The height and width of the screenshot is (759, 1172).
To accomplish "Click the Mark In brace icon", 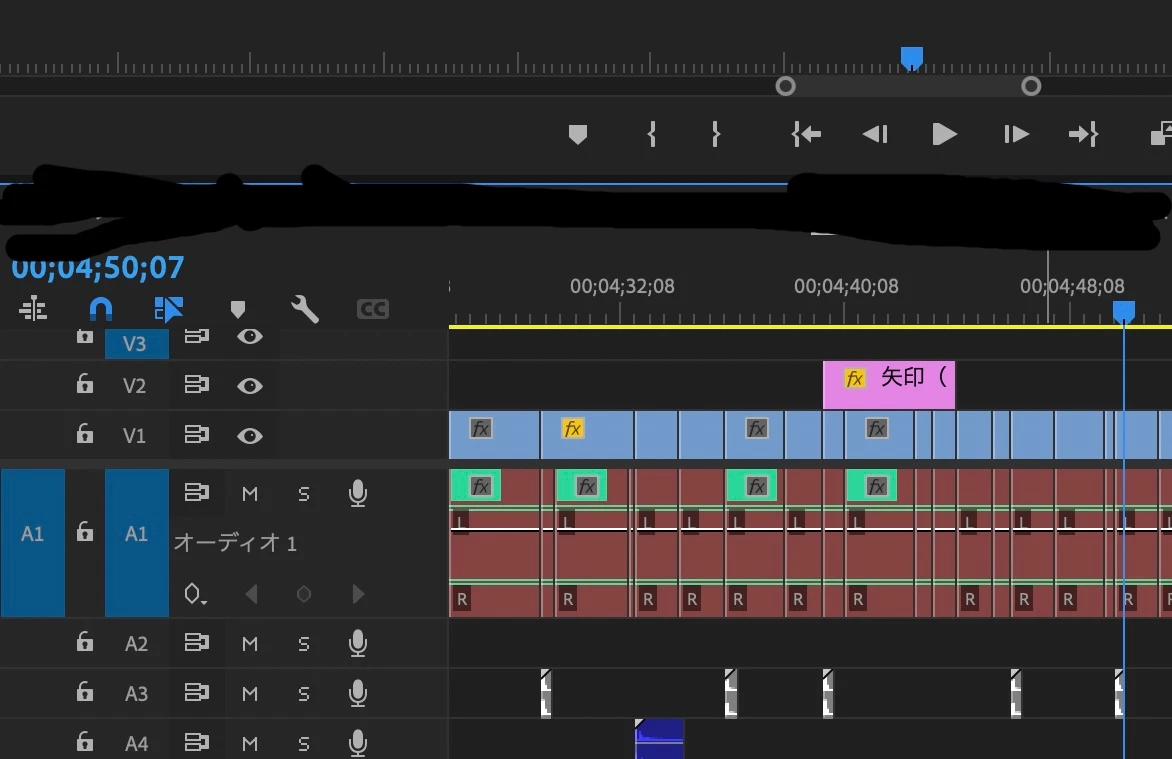I will (652, 134).
